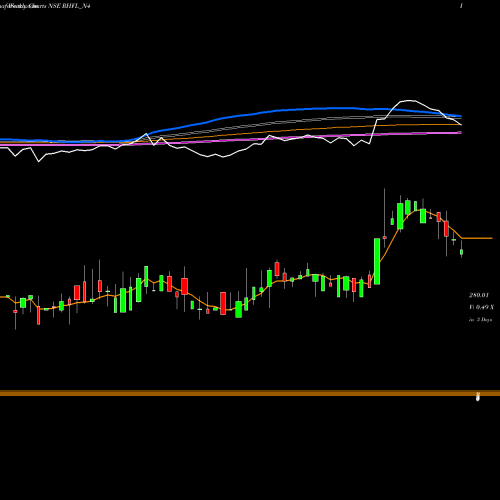Click the 0.49 volume multiple label

coord(482,307)
